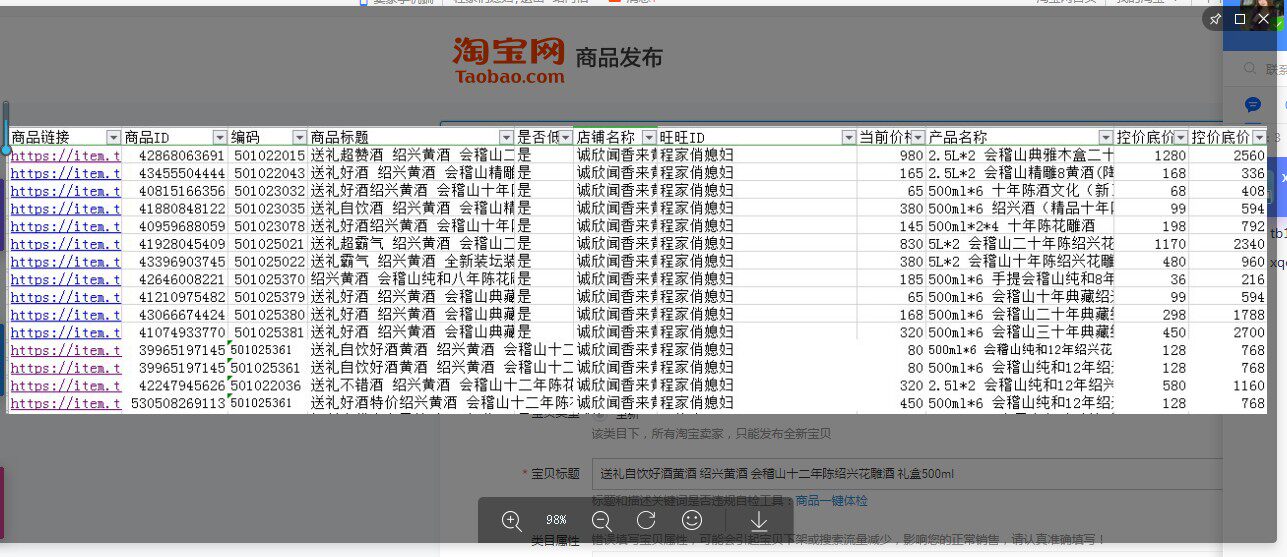Viewport: 1287px width, 557px height.
Task: Expand the 商品标题 column filter arrow
Action: tap(506, 137)
